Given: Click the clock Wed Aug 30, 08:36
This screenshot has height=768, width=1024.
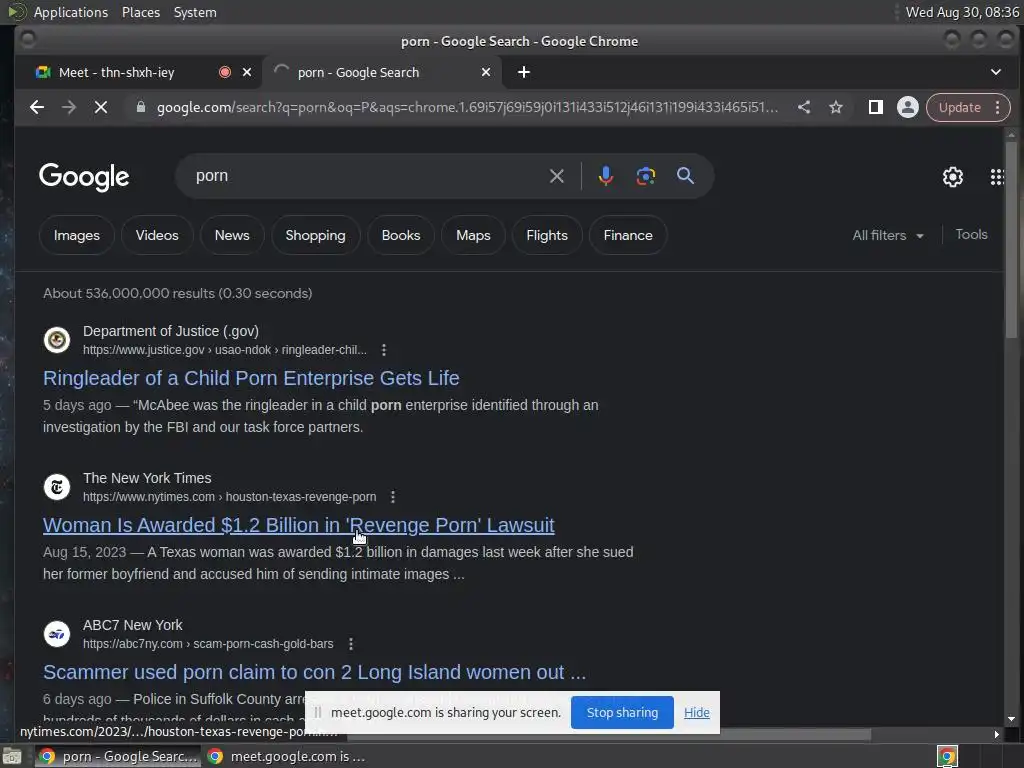Looking at the screenshot, I should 962,12.
